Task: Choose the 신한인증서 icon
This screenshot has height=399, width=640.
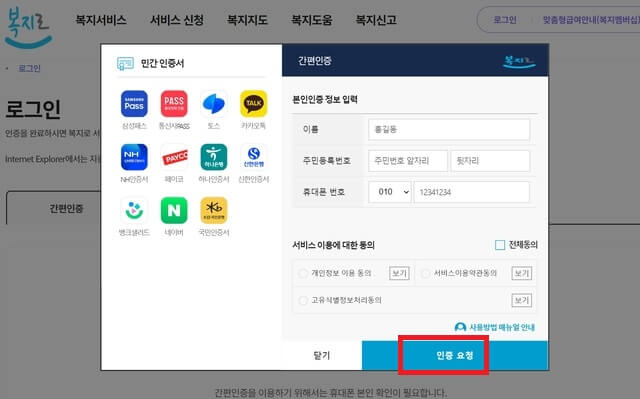Action: point(253,157)
